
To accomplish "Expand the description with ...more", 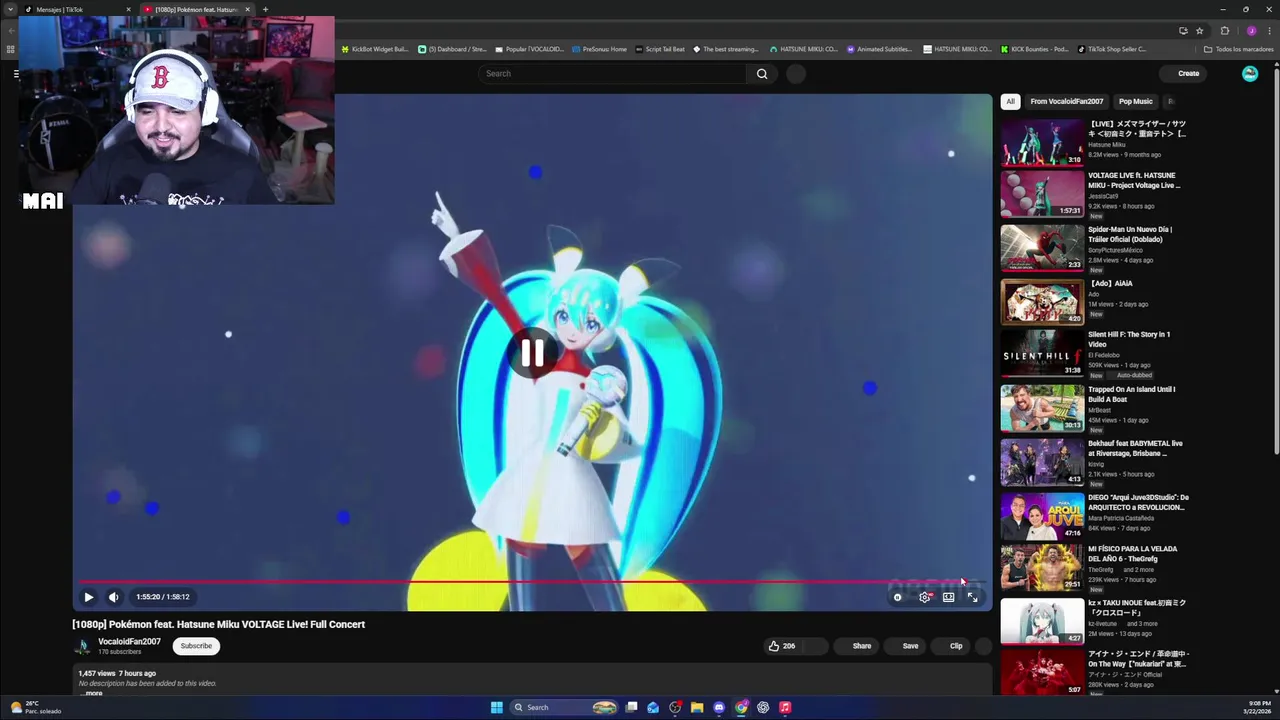I will pyautogui.click(x=92, y=693).
